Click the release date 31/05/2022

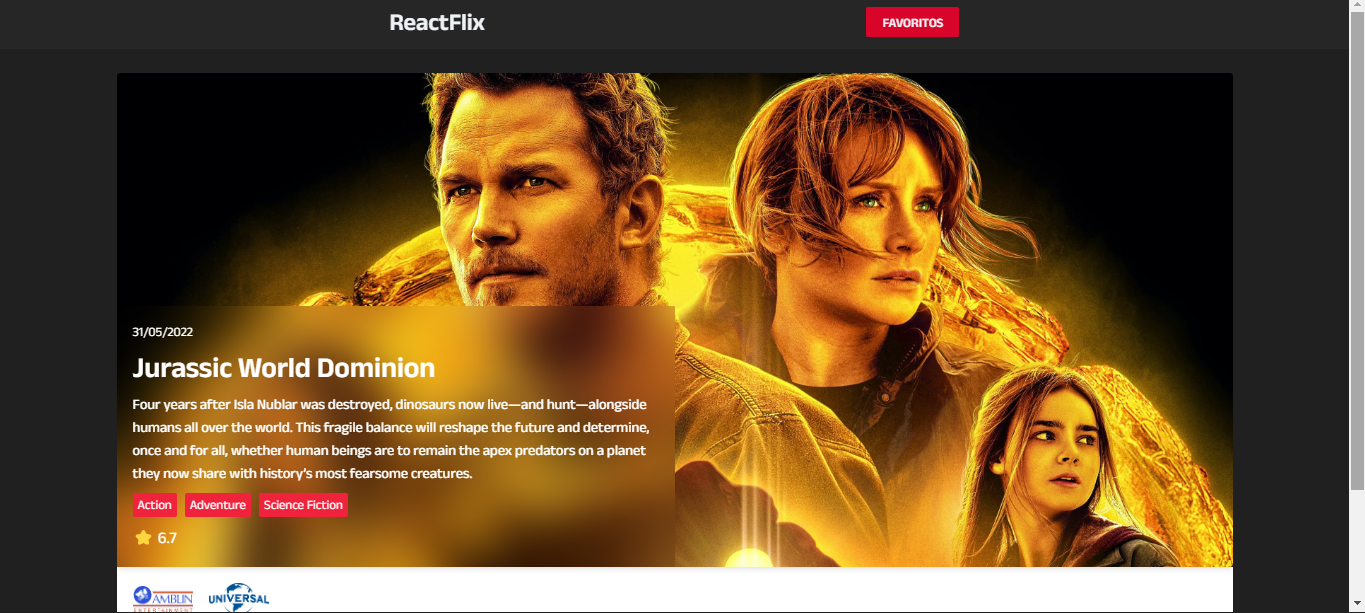(x=163, y=332)
